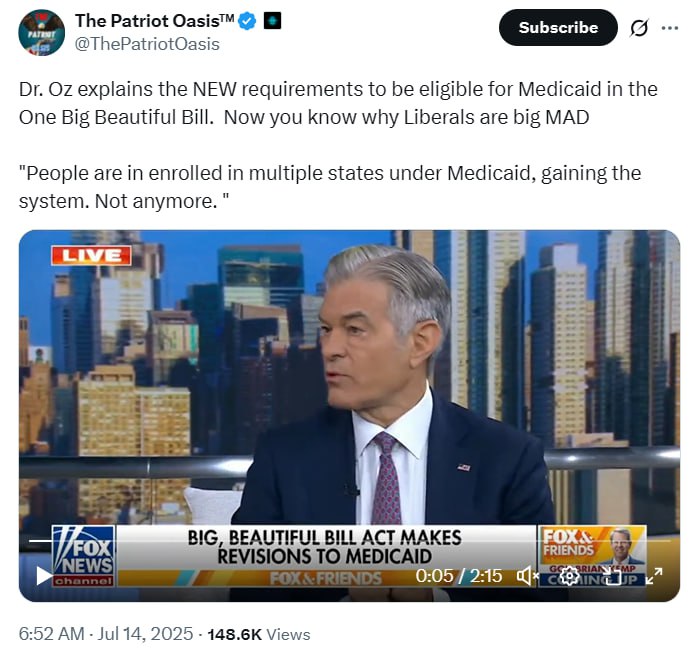Open The Patriot Oasis display name
699x659 pixels.
click(154, 21)
